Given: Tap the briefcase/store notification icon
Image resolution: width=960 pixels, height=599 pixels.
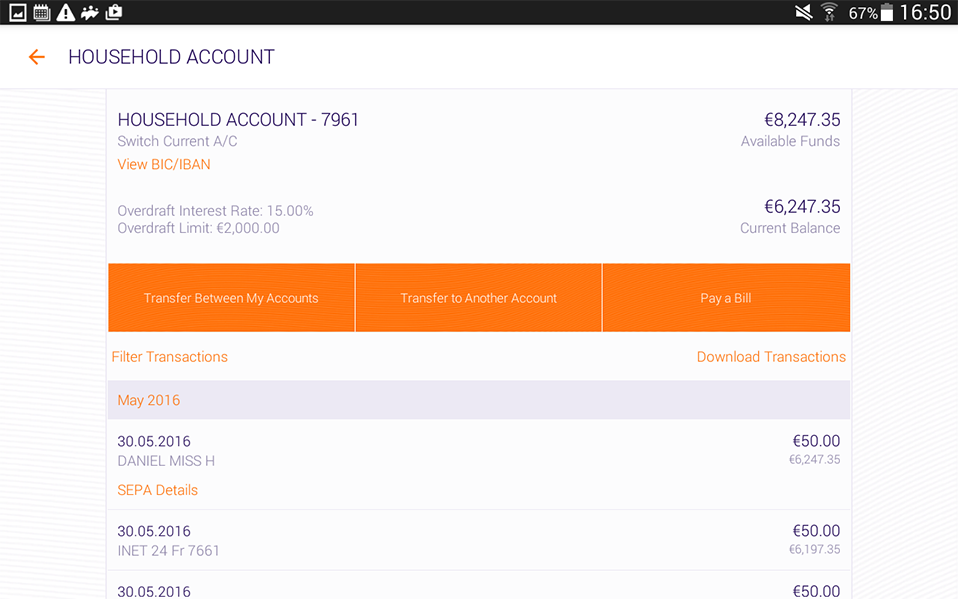Looking at the screenshot, I should [x=114, y=12].
